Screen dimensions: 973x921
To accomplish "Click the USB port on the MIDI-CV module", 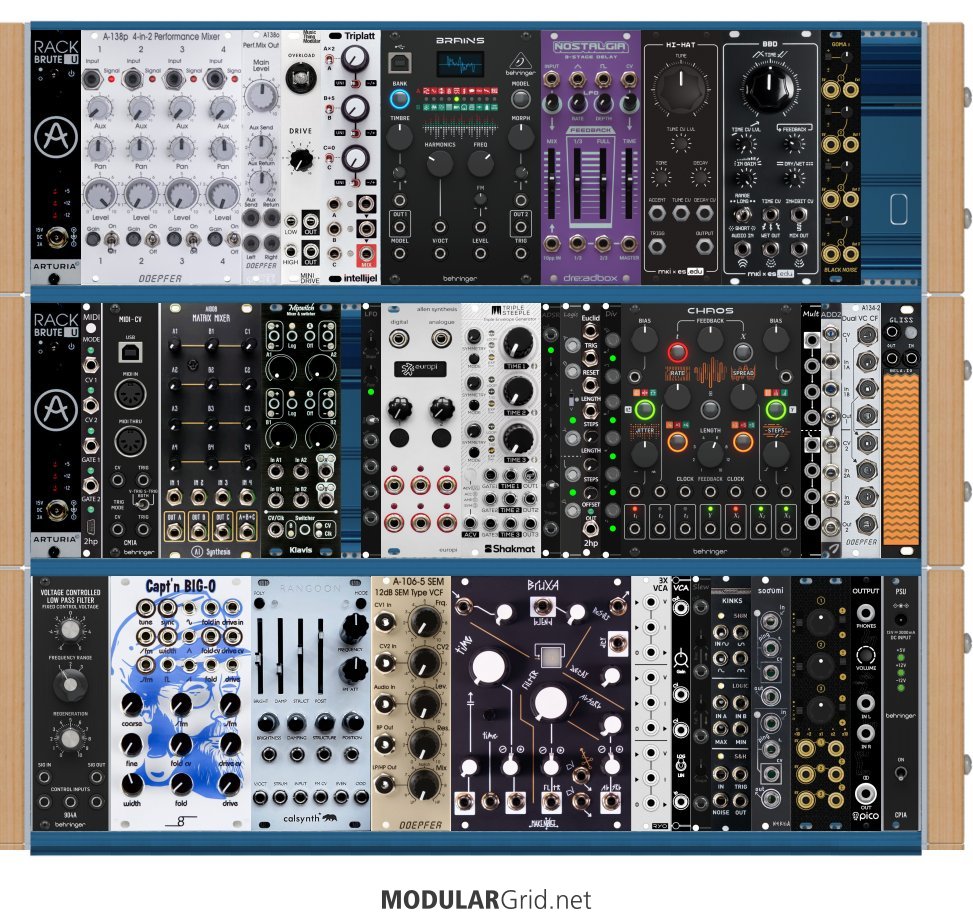I will click(x=130, y=353).
